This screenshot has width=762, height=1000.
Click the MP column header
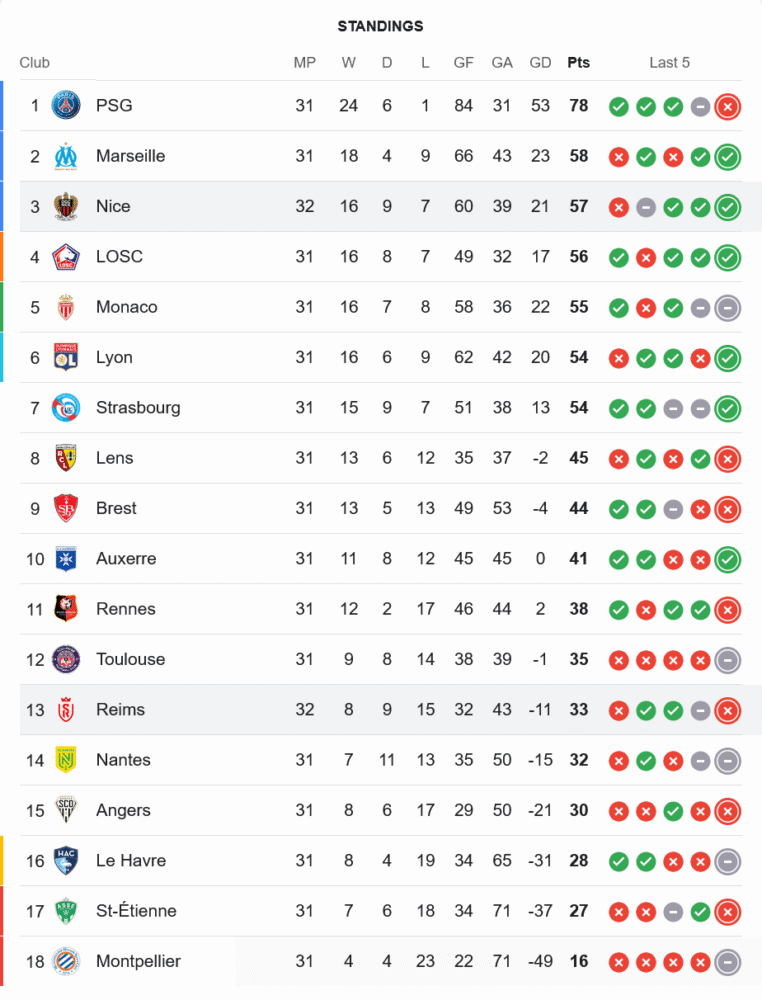coord(304,62)
